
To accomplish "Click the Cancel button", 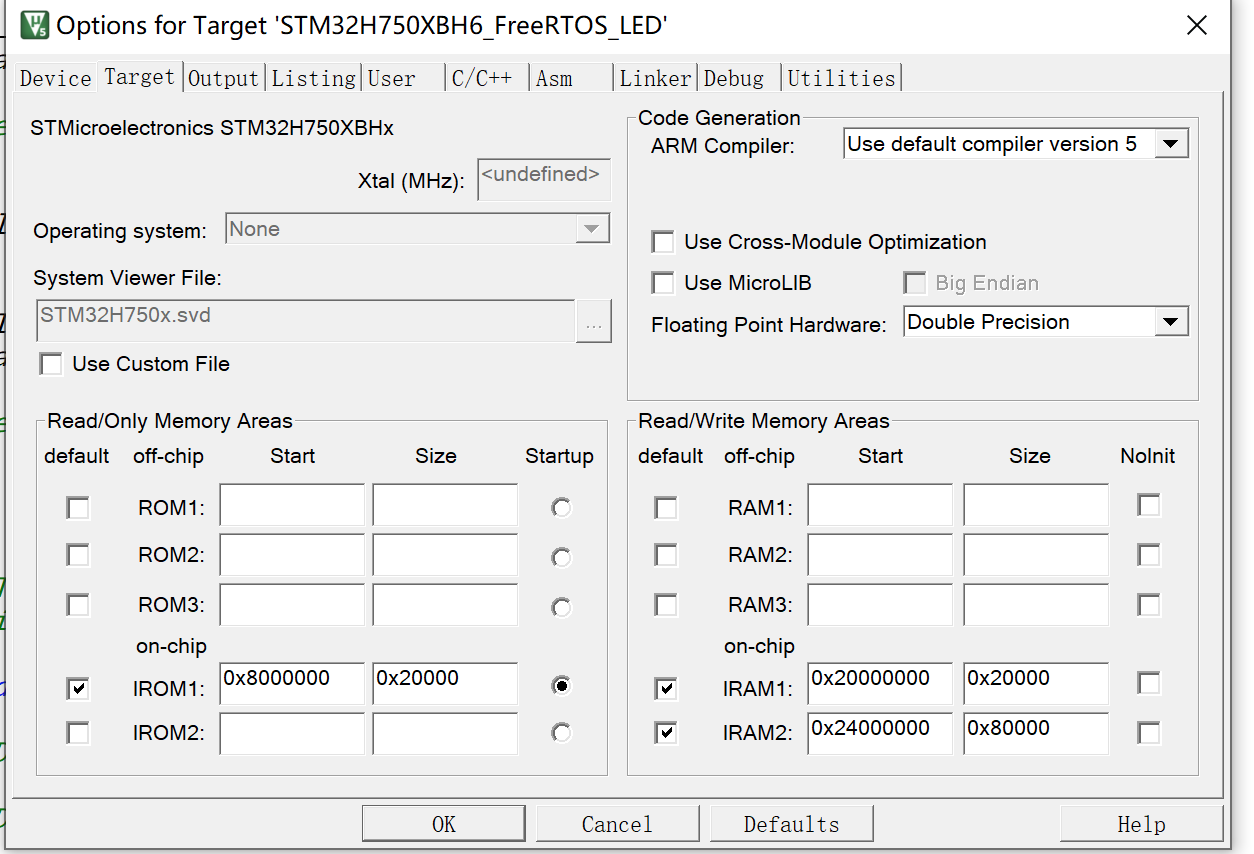I will tap(617, 824).
